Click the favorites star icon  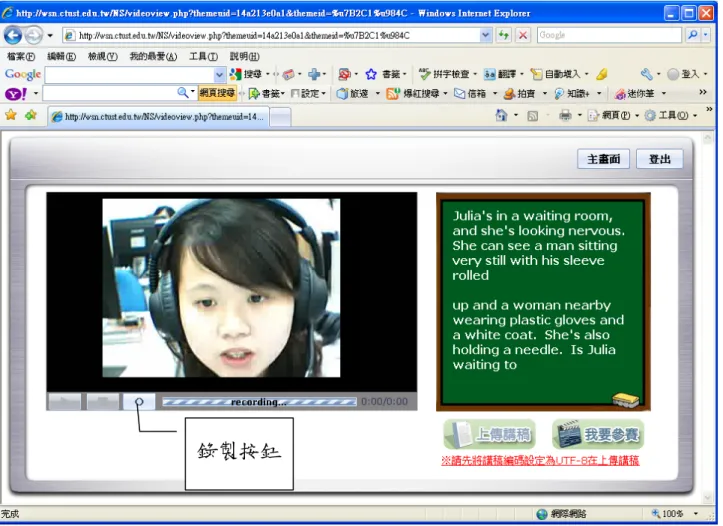click(11, 115)
